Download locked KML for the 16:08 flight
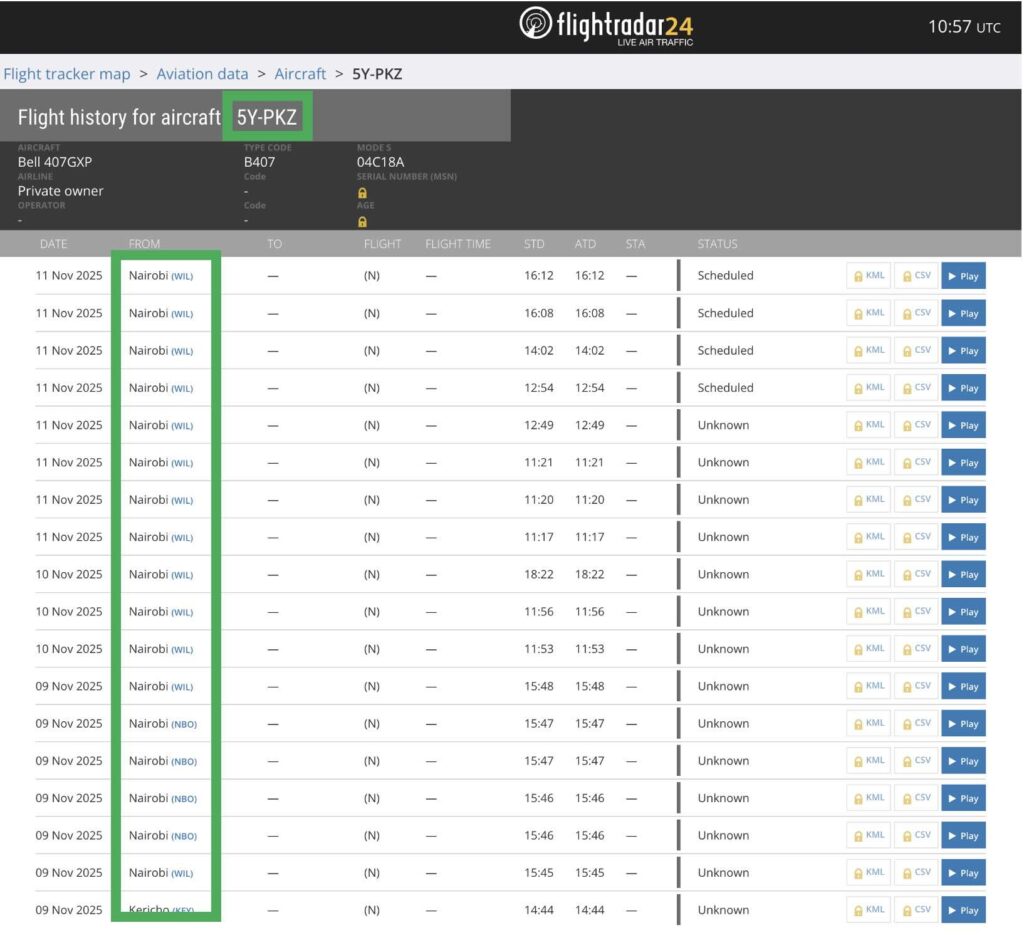 pos(868,313)
